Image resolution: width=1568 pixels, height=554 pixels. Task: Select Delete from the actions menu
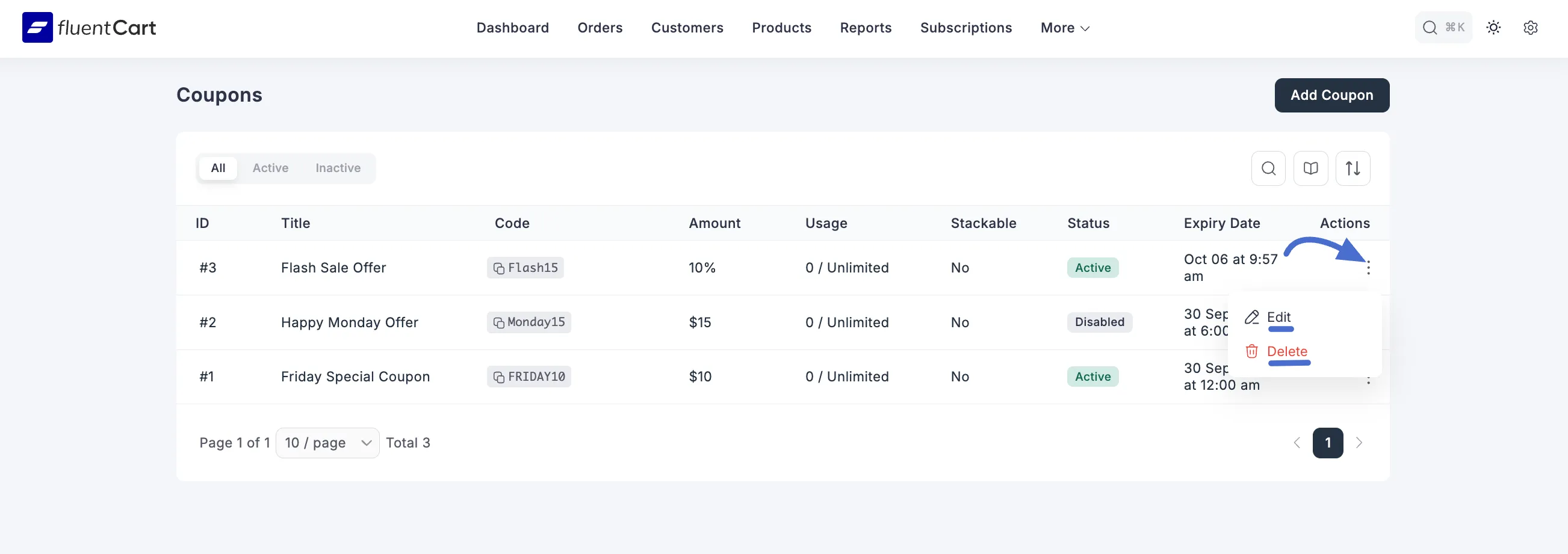(x=1286, y=351)
